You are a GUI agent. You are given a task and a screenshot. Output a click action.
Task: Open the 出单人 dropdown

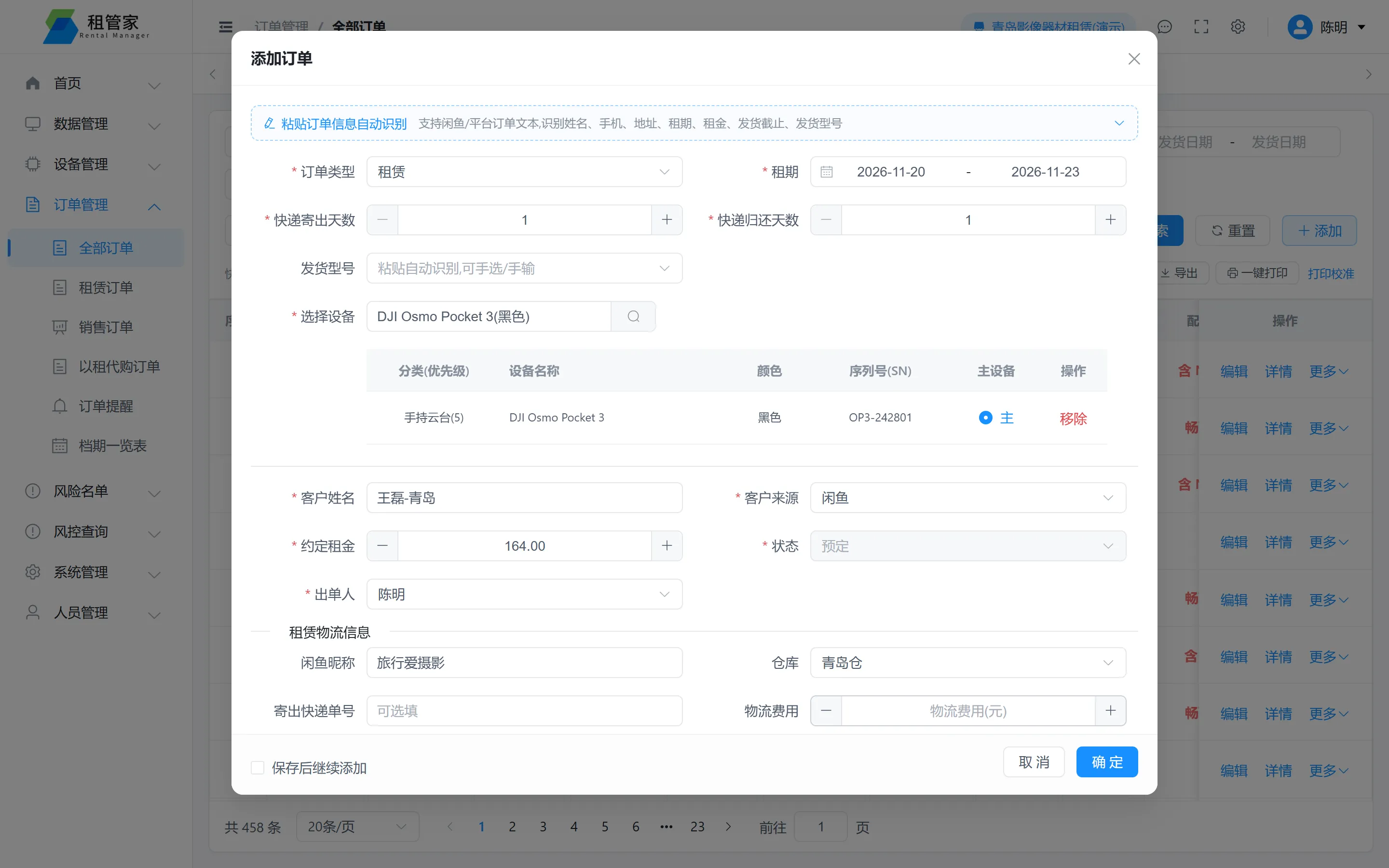(524, 594)
